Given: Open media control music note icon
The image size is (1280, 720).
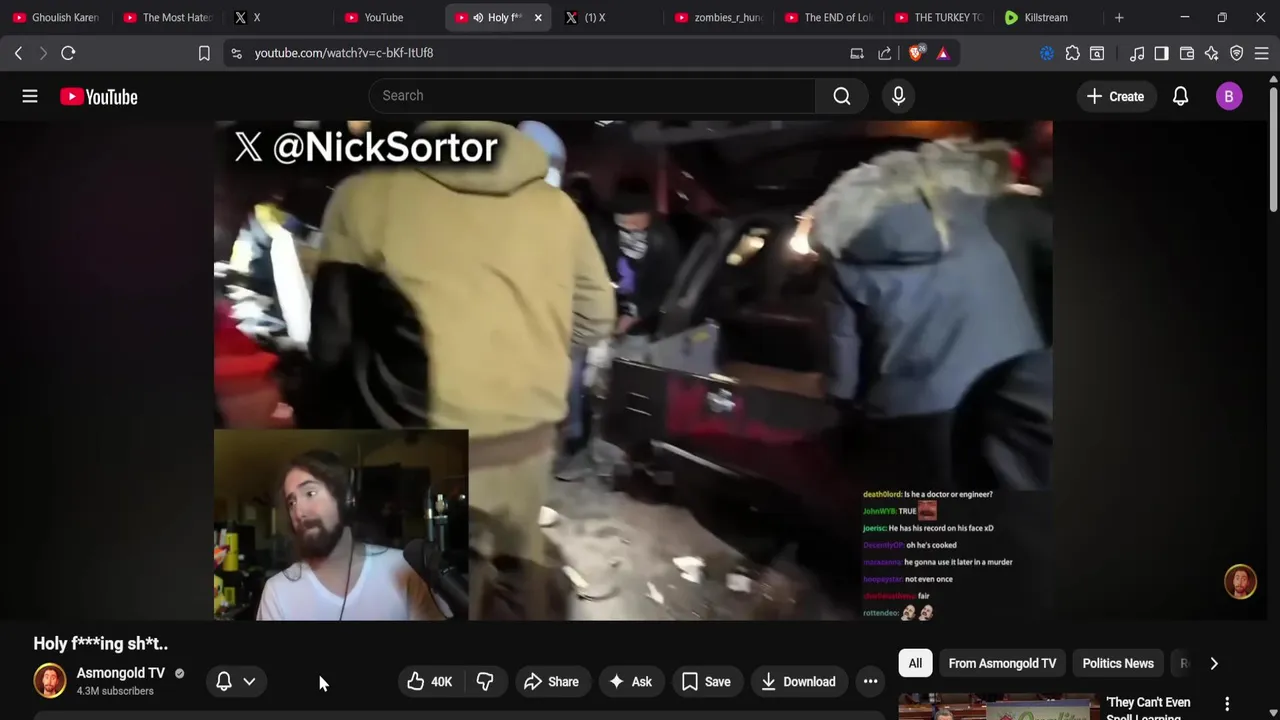Looking at the screenshot, I should pos(1137,53).
